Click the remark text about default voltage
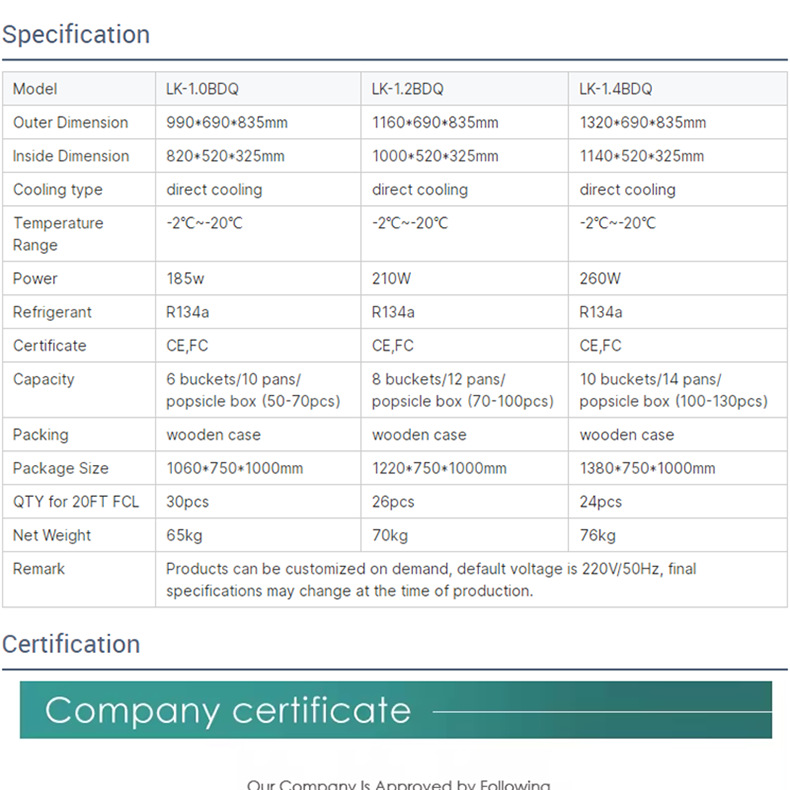 431,580
